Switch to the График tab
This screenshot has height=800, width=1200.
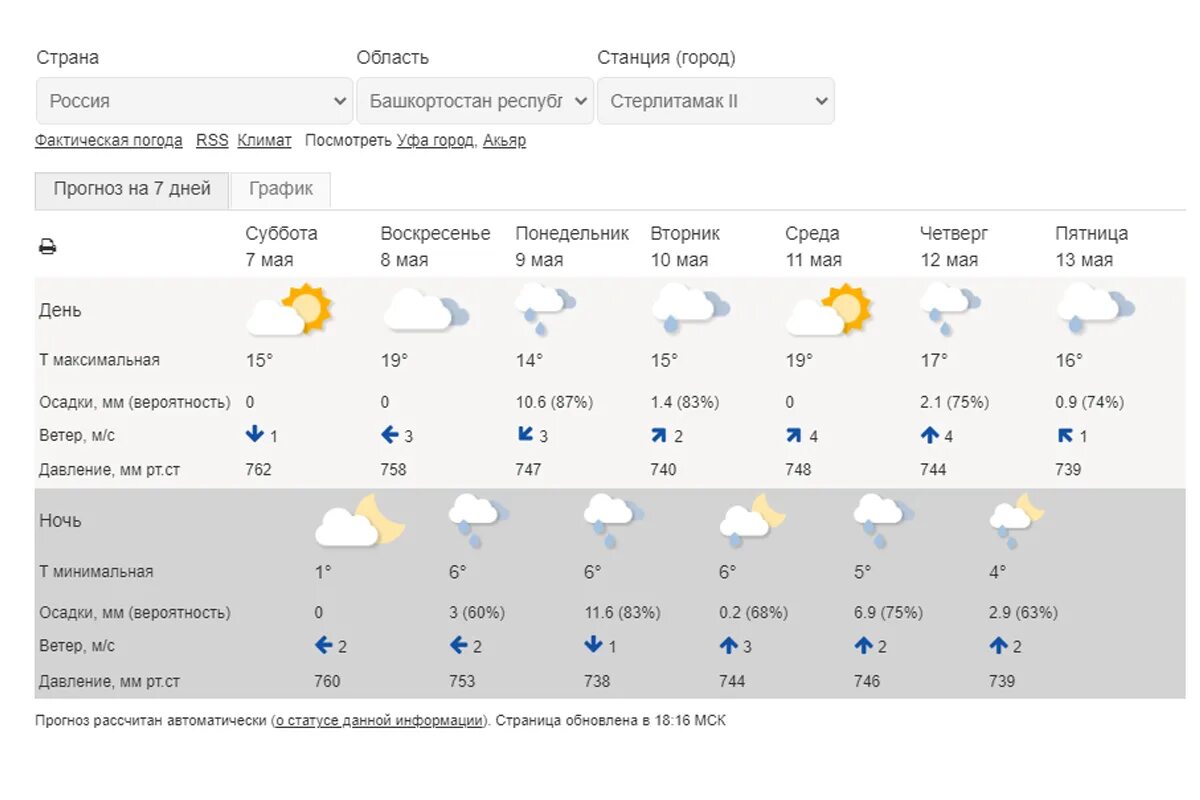281,189
